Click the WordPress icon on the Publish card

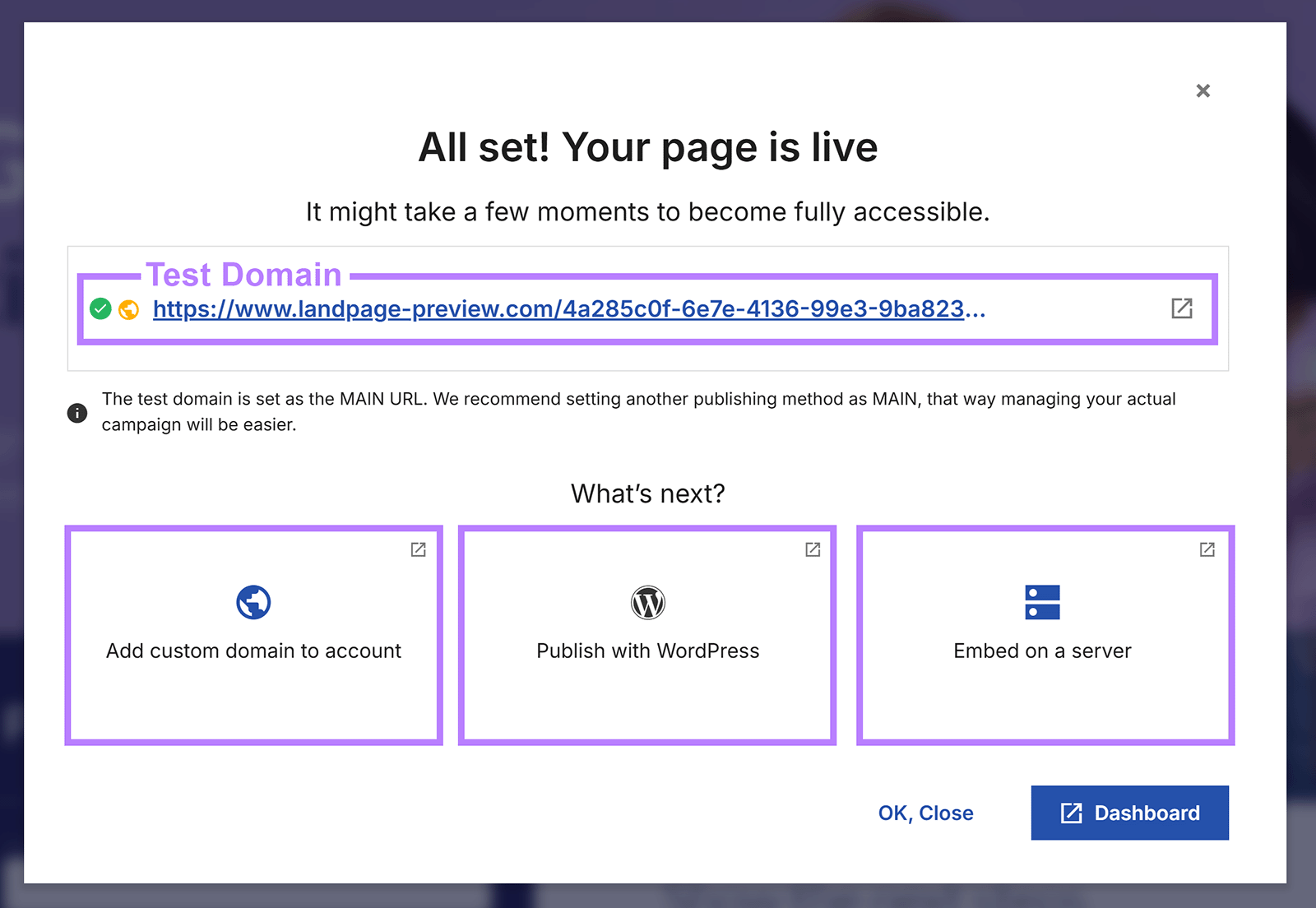point(648,601)
